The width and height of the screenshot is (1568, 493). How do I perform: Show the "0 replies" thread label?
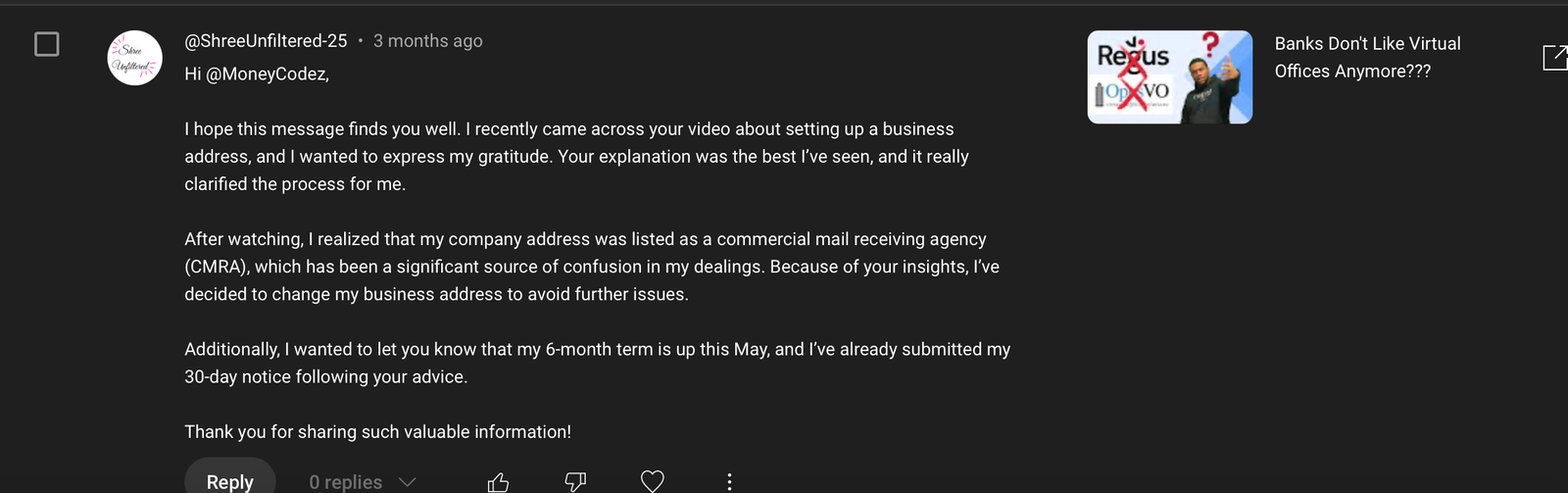click(345, 481)
